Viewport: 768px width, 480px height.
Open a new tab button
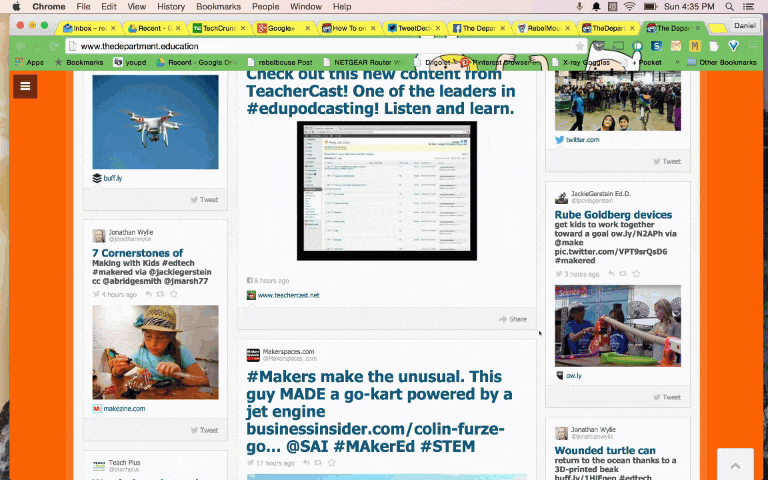pyautogui.click(x=718, y=28)
